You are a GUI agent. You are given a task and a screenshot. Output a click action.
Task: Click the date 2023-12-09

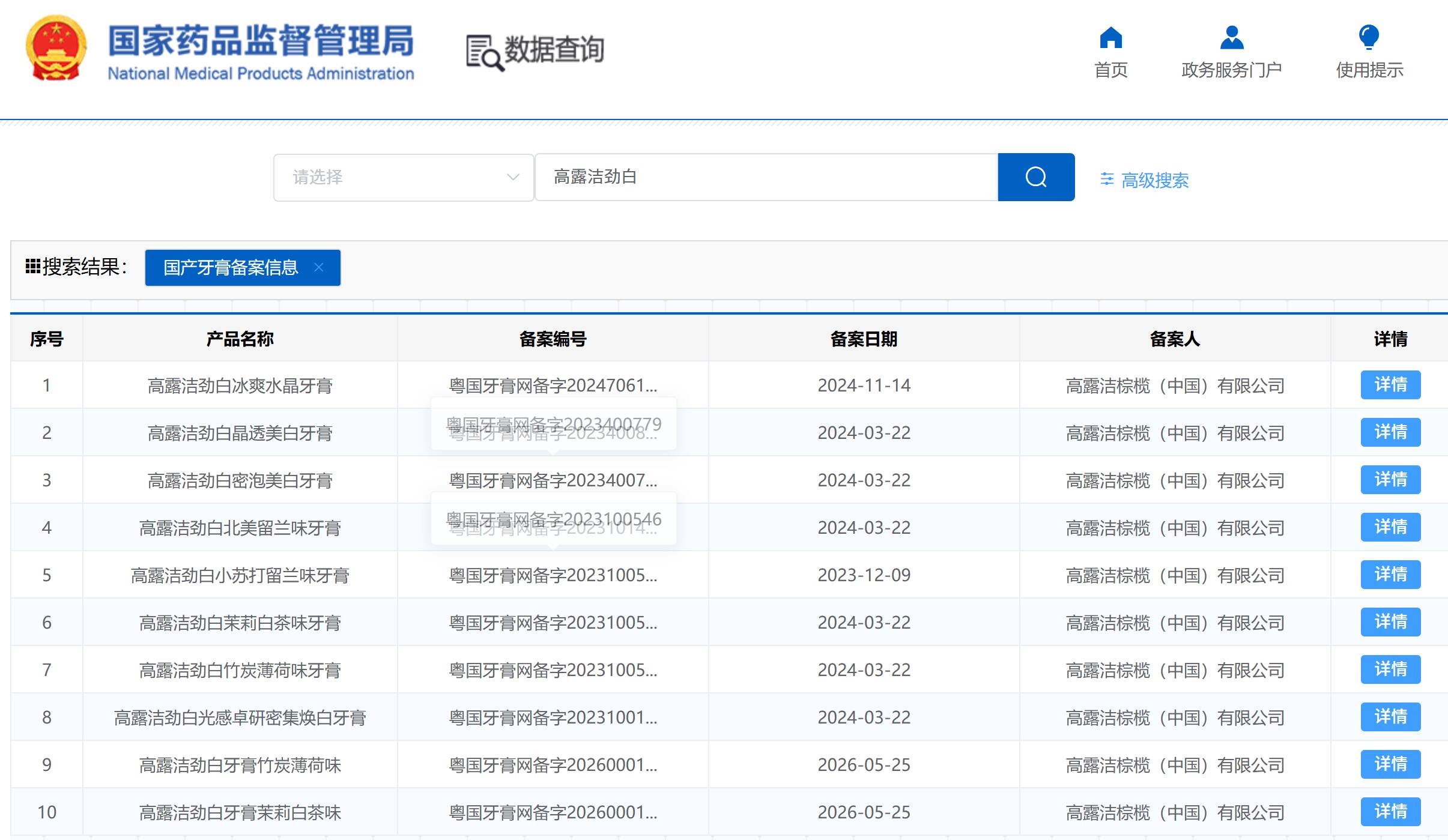pyautogui.click(x=864, y=575)
